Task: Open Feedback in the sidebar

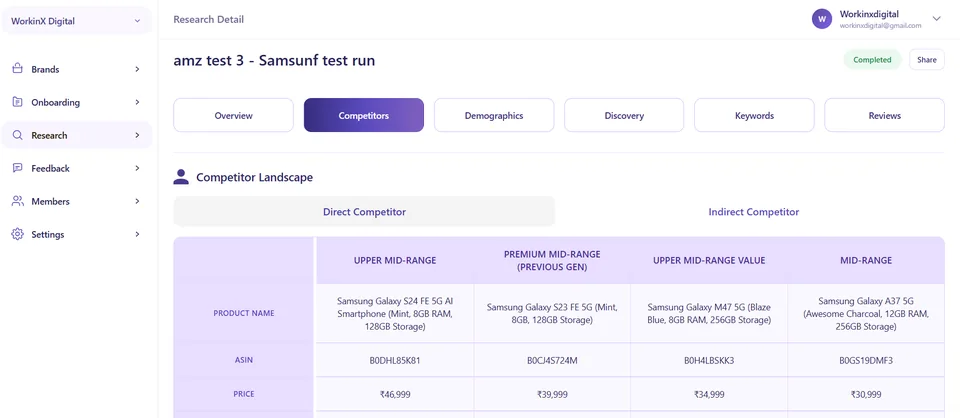Action: pos(77,168)
